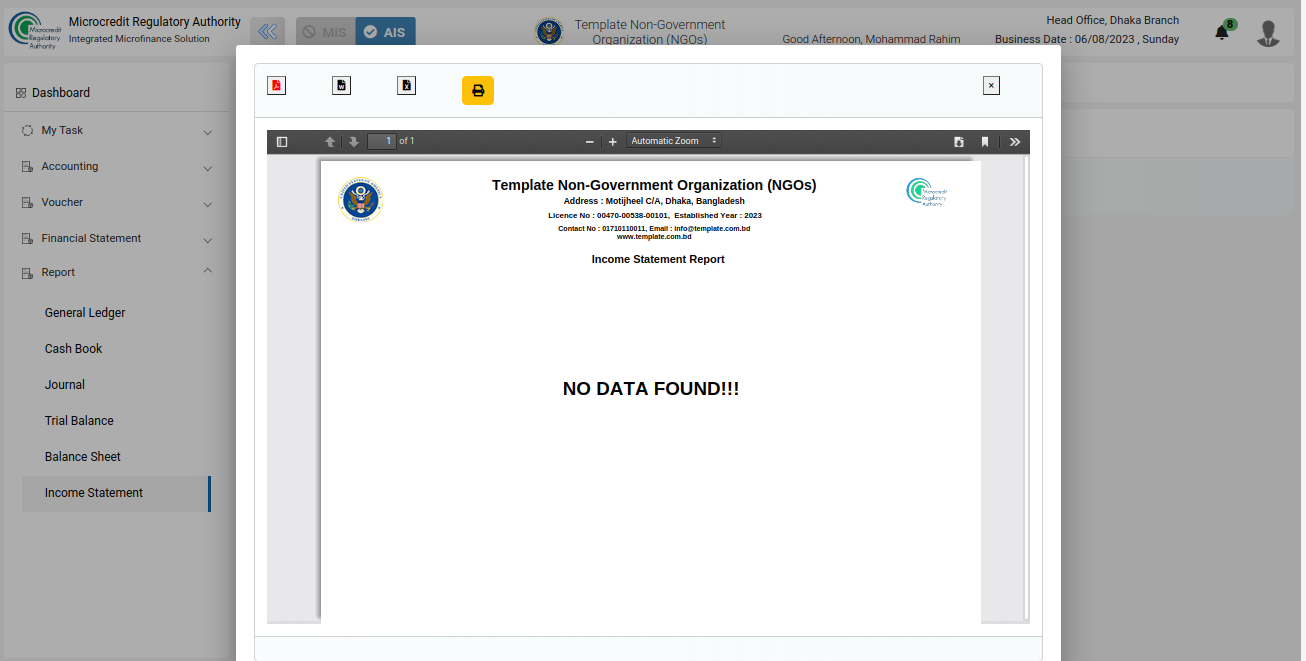
Task: Zoom in with the plus icon
Action: (x=613, y=142)
